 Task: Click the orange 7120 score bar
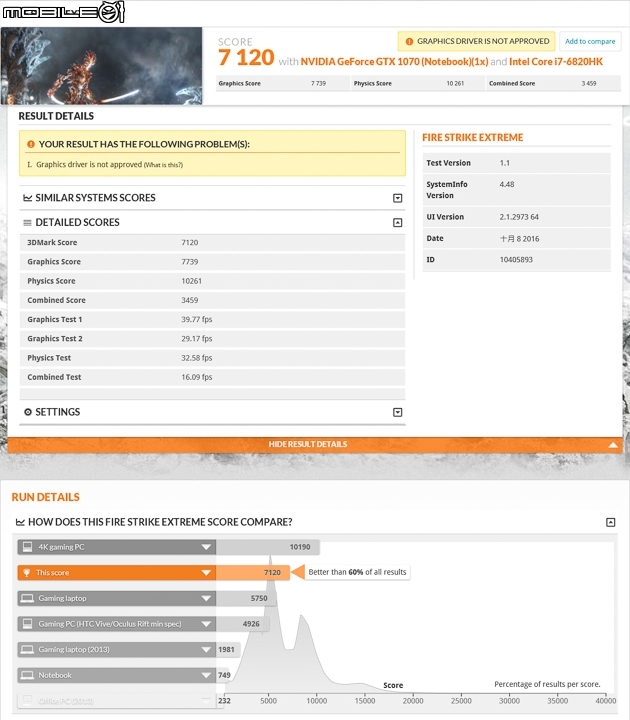click(253, 573)
